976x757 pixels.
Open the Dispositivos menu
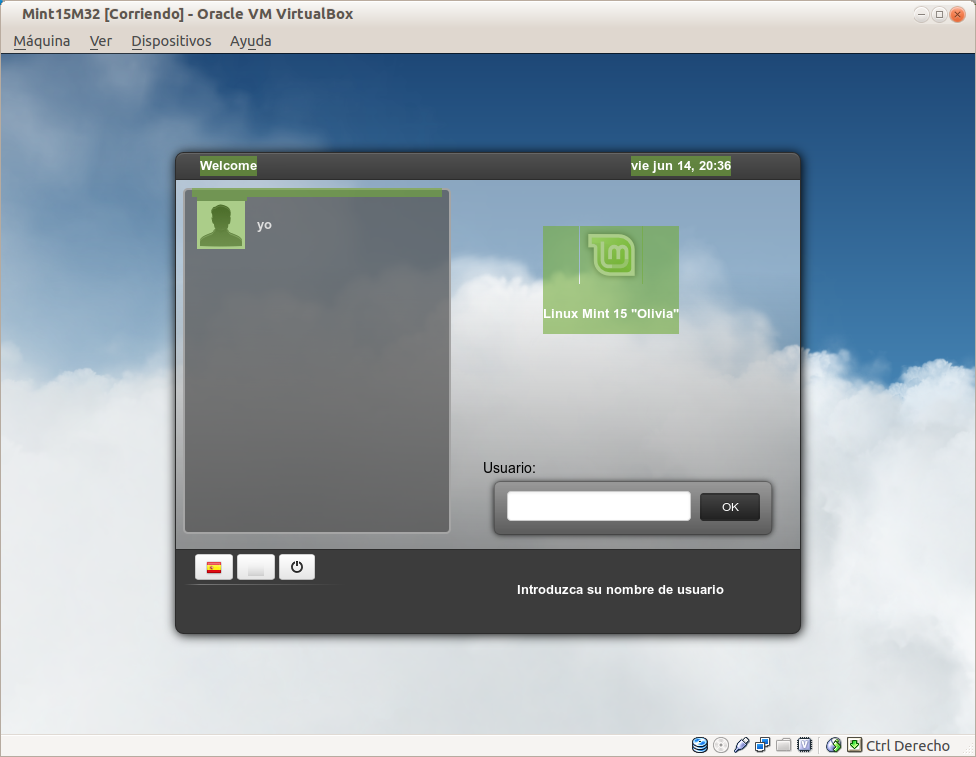tap(171, 41)
